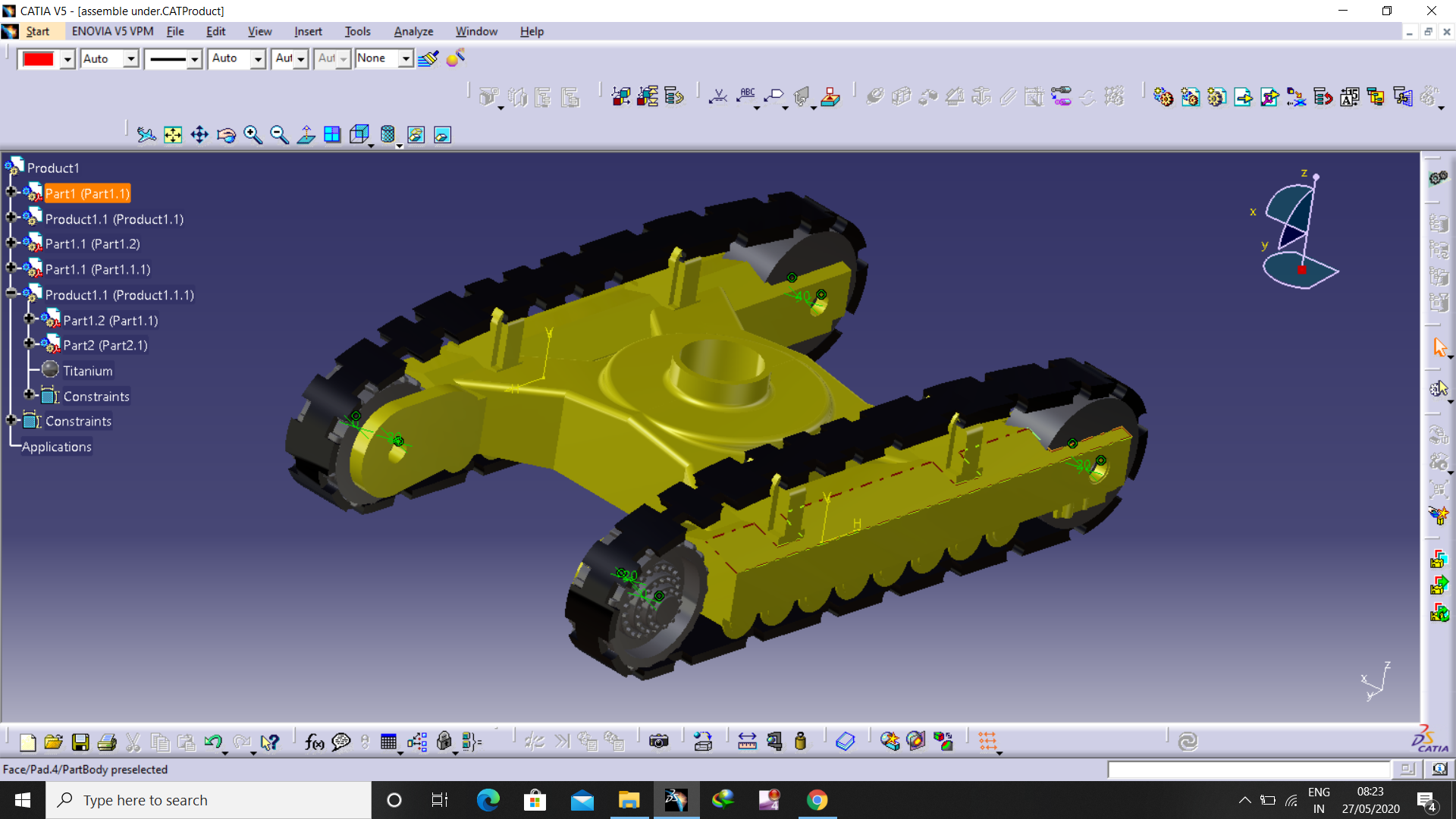Click the red color swatch

point(38,58)
